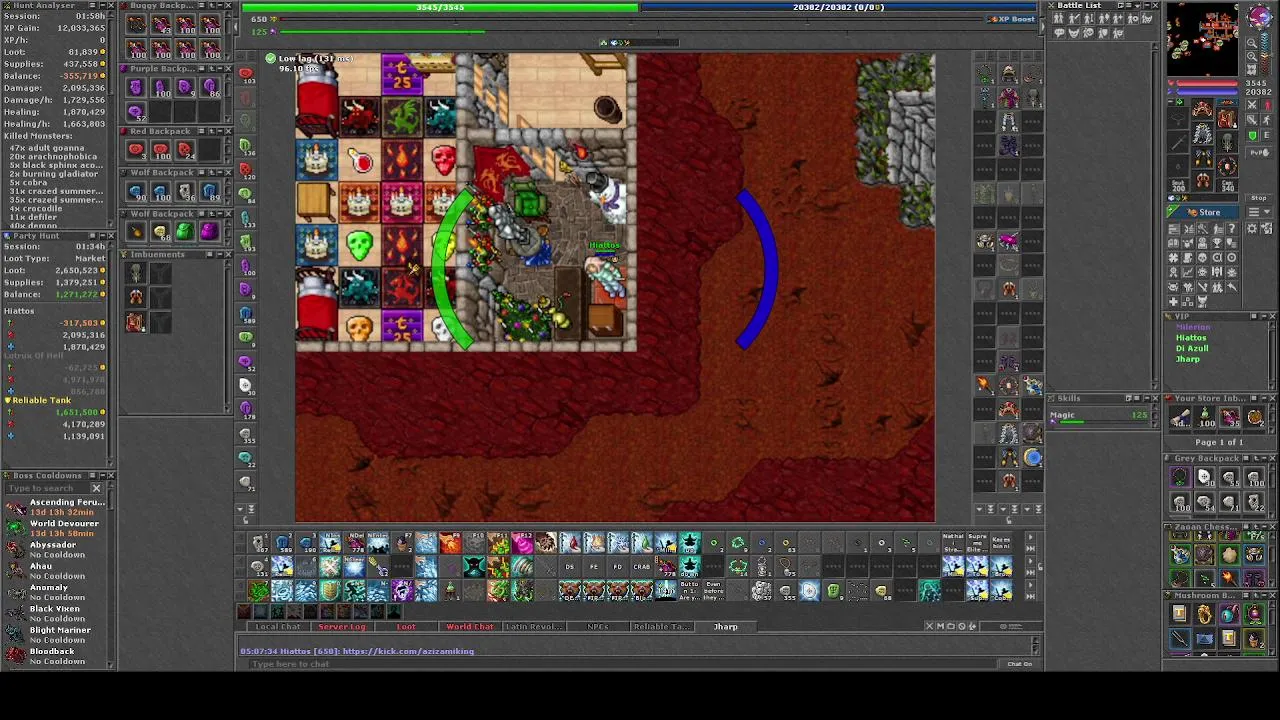The width and height of the screenshot is (1280, 720).
Task: Open the Store button
Action: (1204, 212)
